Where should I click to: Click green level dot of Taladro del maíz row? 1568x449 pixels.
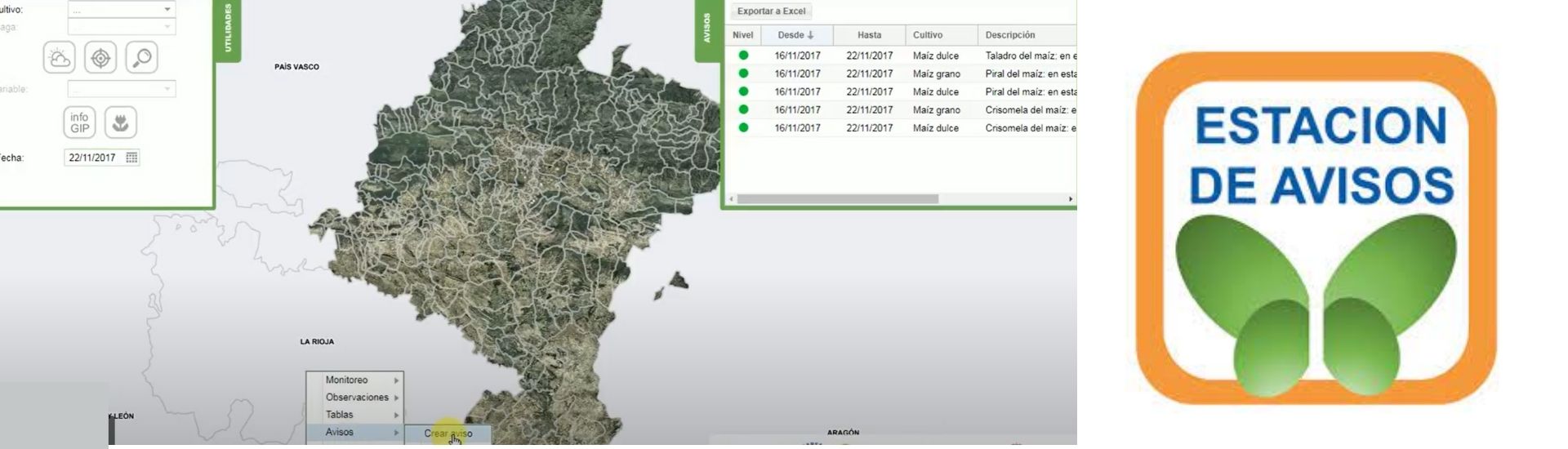click(x=743, y=56)
